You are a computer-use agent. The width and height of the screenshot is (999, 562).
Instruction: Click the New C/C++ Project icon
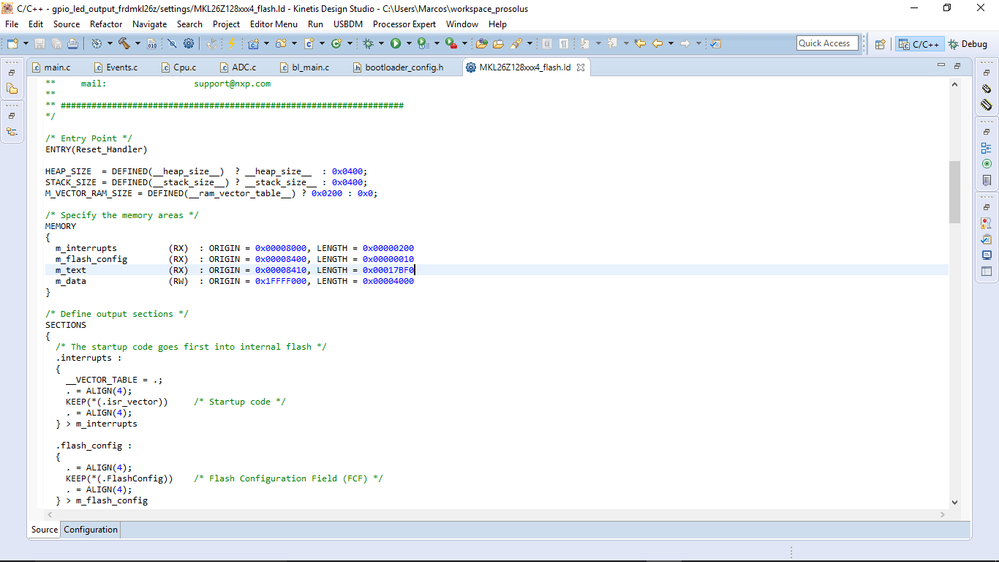tap(254, 43)
